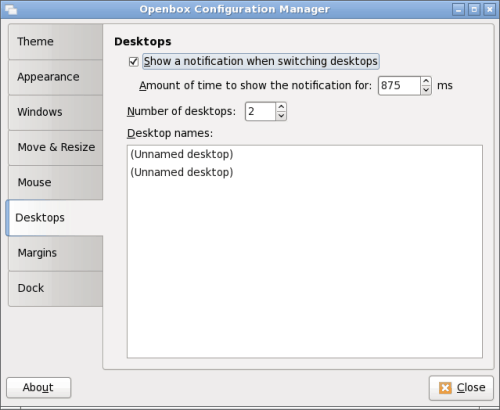Click the orange X icon on Close
The height and width of the screenshot is (410, 500).
(x=445, y=388)
